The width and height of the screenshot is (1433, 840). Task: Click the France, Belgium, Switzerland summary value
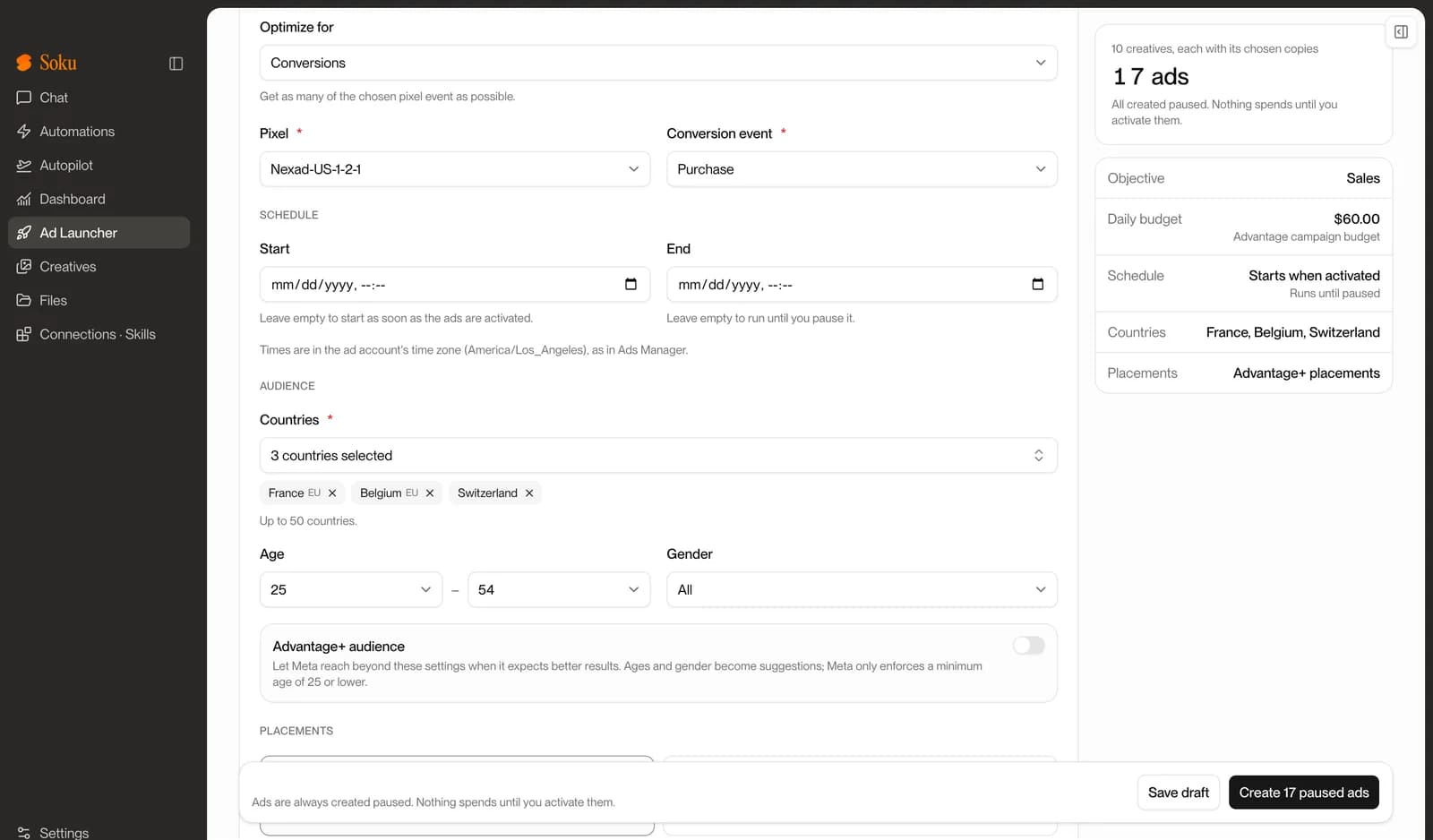[x=1293, y=332]
